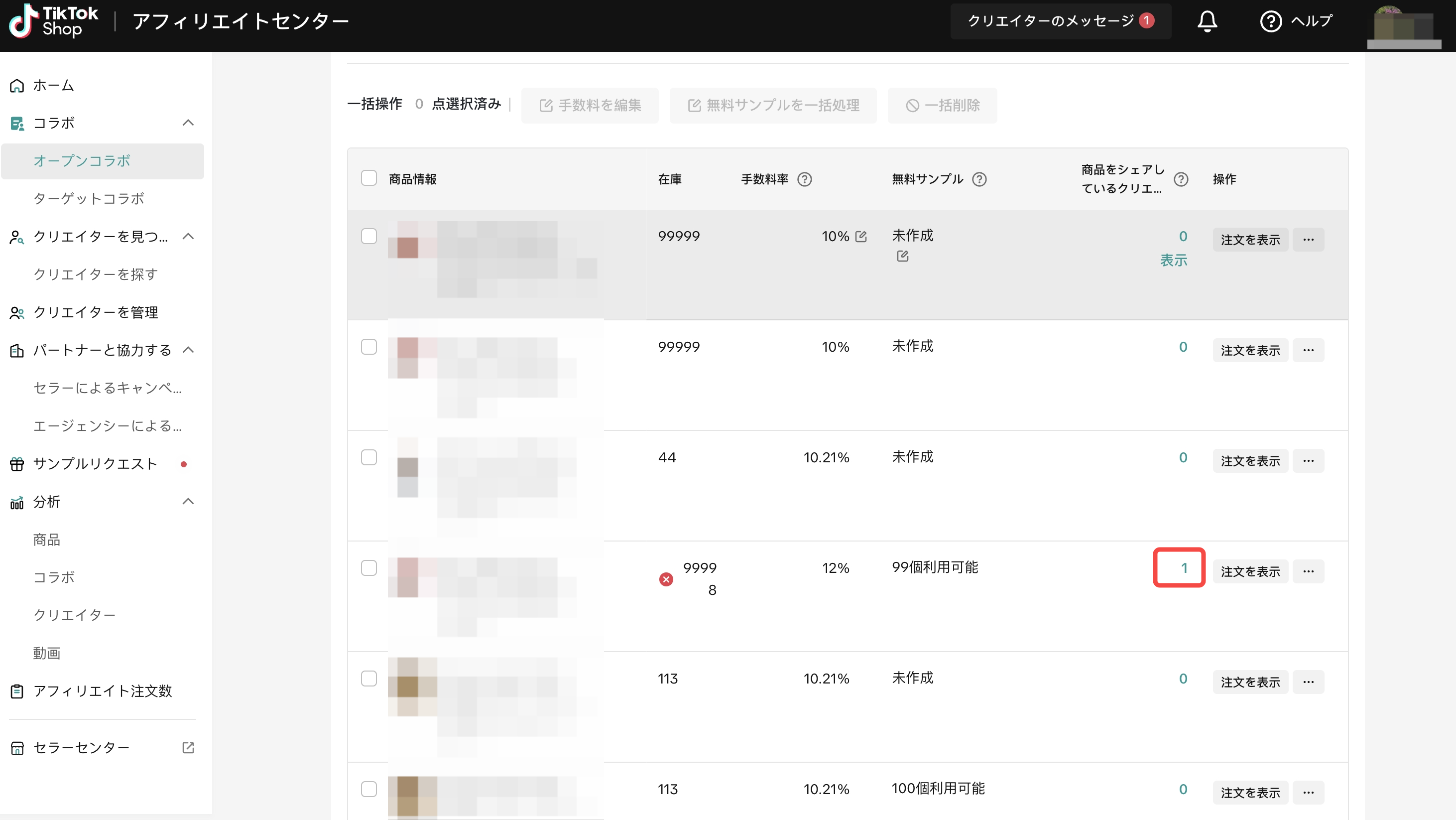Viewport: 1456px width, 820px height.
Task: Open 商品 under 分析
Action: coord(46,540)
